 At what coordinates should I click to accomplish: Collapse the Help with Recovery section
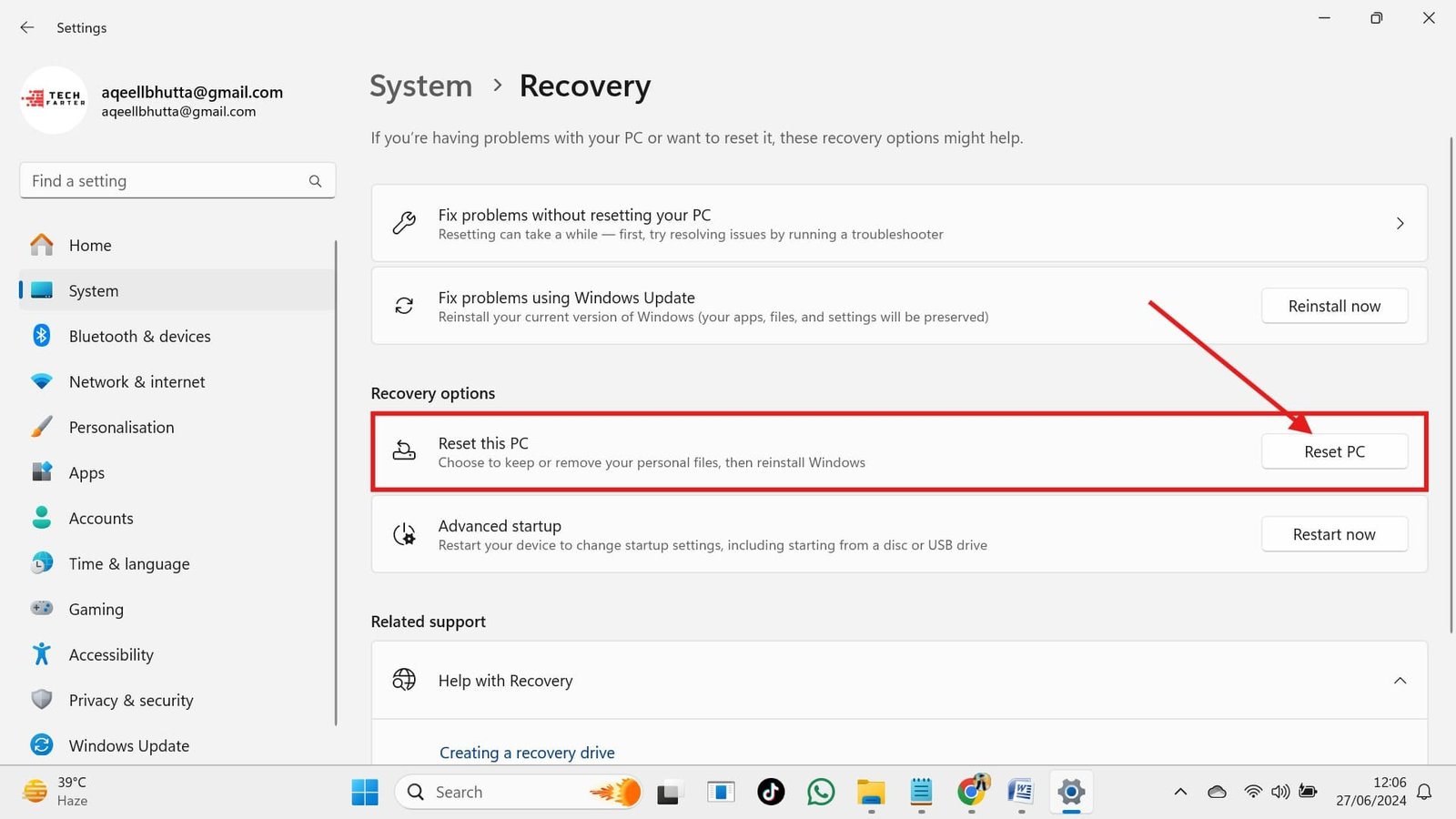click(x=1400, y=680)
